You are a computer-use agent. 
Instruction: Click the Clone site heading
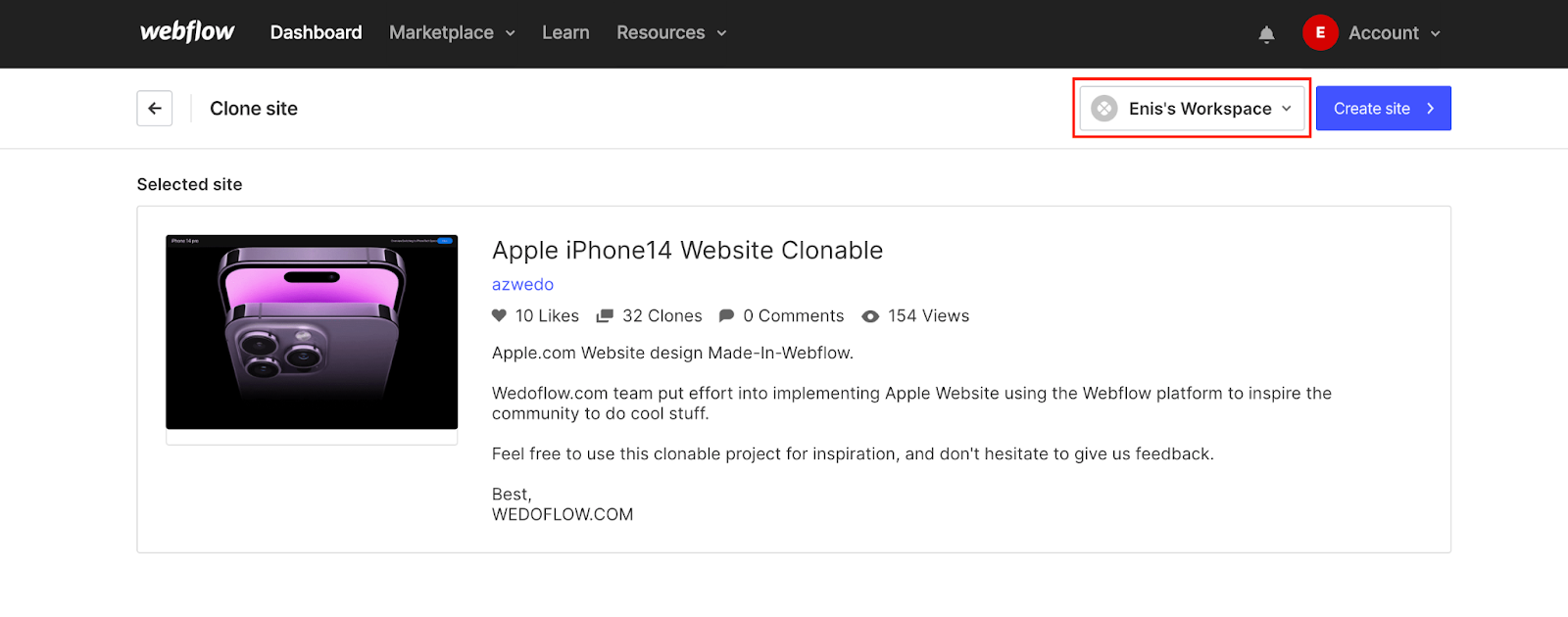coord(254,109)
